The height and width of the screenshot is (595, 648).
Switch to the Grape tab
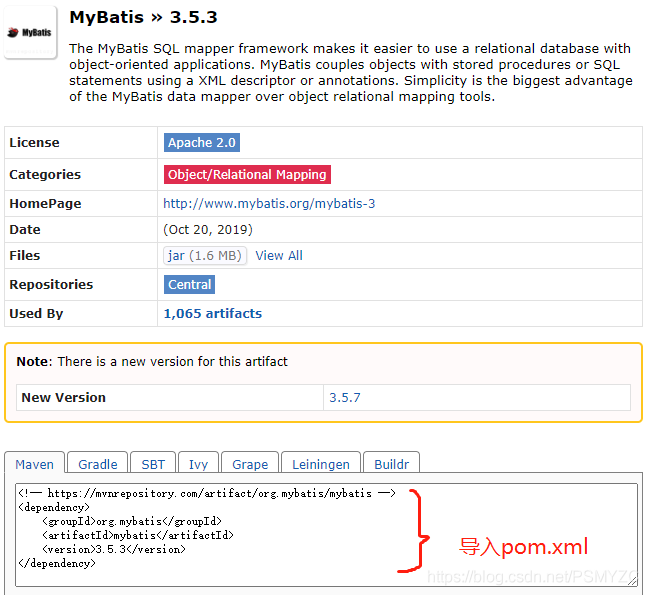pos(250,464)
